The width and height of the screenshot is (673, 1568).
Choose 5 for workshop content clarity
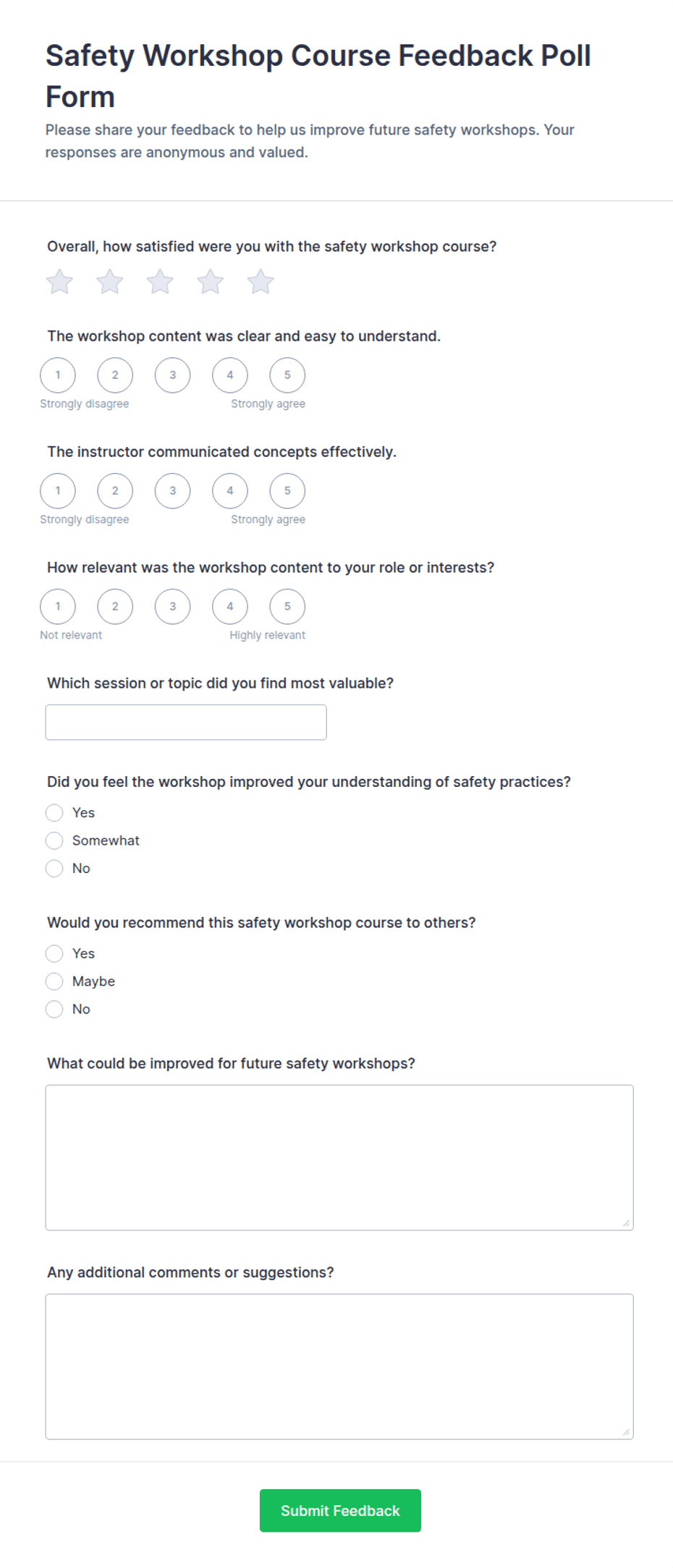click(x=287, y=375)
